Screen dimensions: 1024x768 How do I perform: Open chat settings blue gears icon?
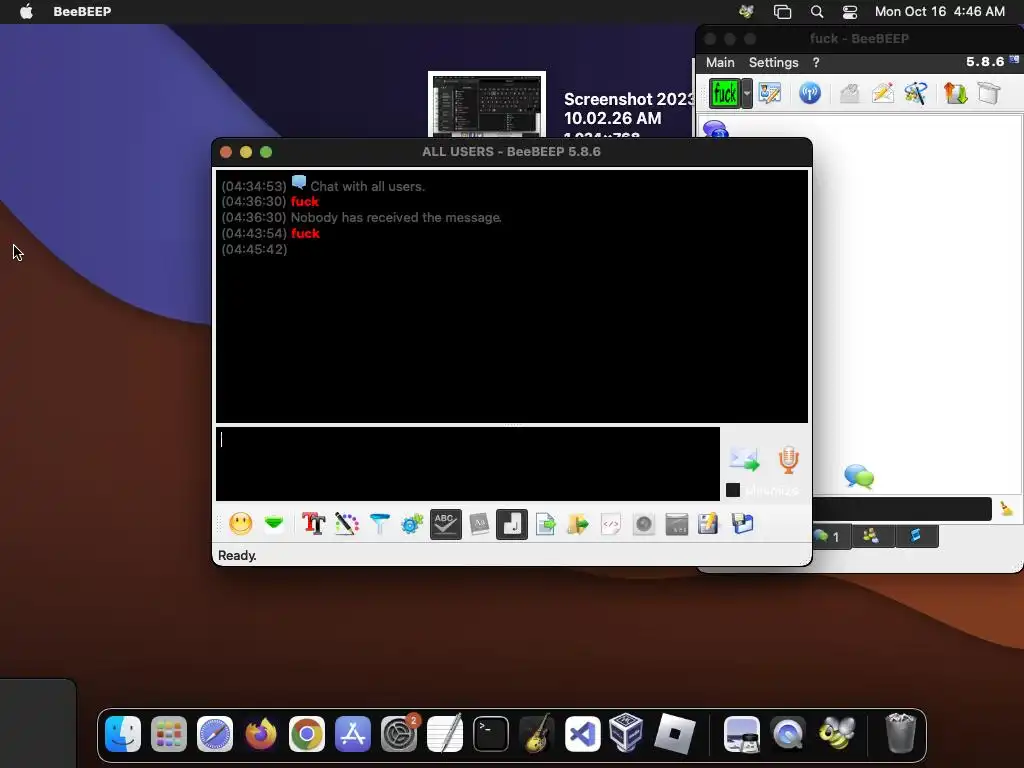[x=412, y=524]
